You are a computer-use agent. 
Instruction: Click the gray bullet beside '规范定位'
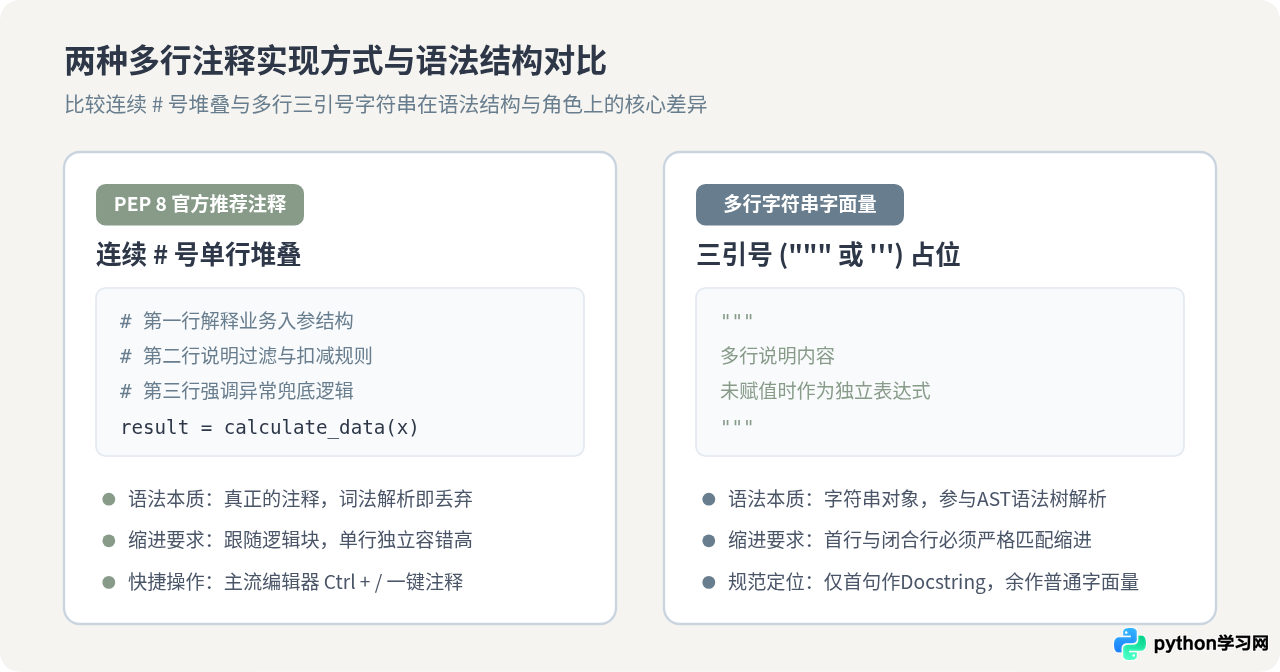[x=709, y=582]
